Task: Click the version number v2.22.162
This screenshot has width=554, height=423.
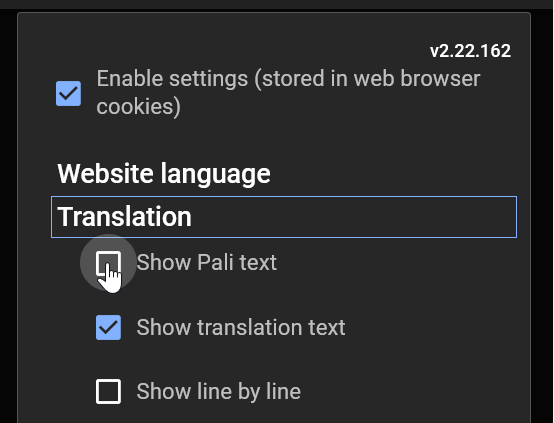Action: pyautogui.click(x=470, y=51)
